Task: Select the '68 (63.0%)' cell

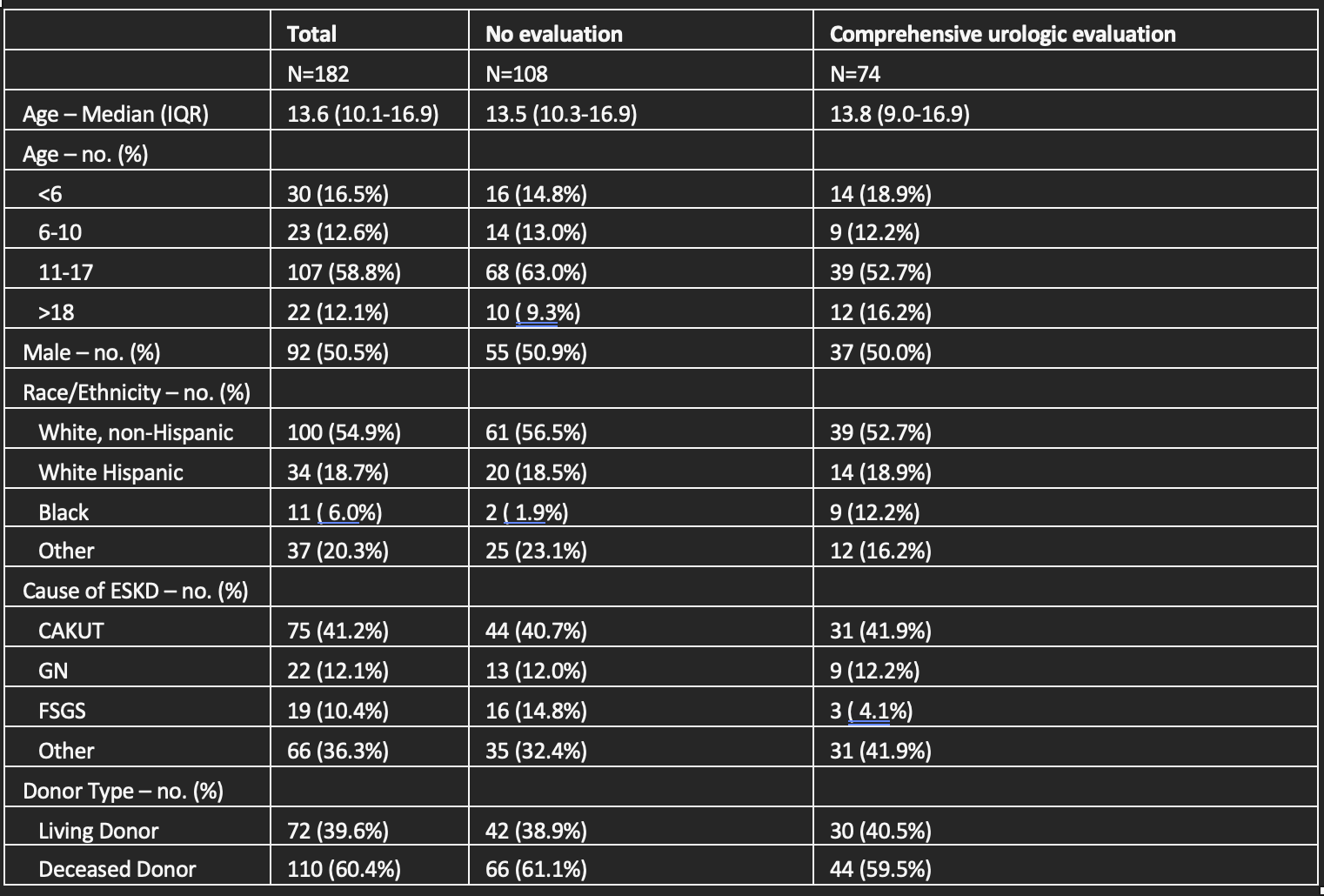Action: [x=536, y=272]
